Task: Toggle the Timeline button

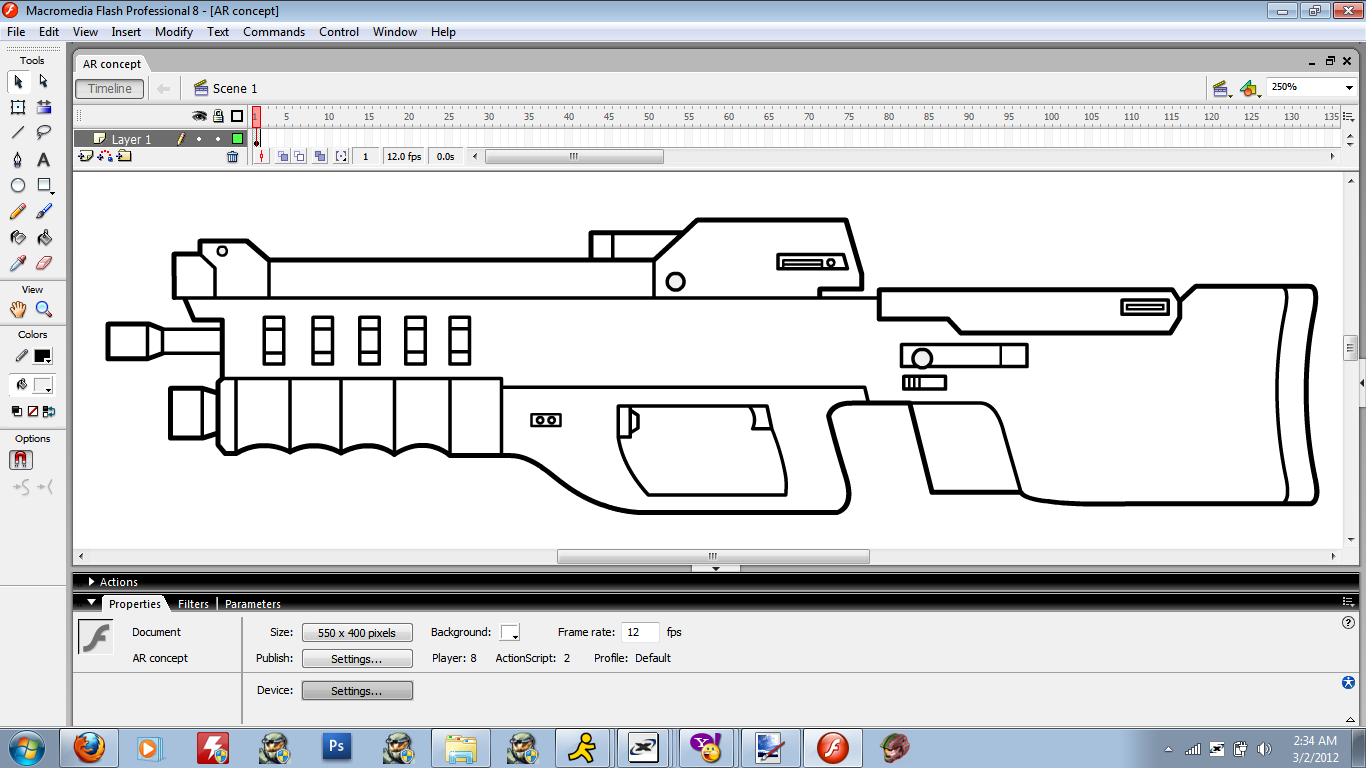Action: [110, 89]
